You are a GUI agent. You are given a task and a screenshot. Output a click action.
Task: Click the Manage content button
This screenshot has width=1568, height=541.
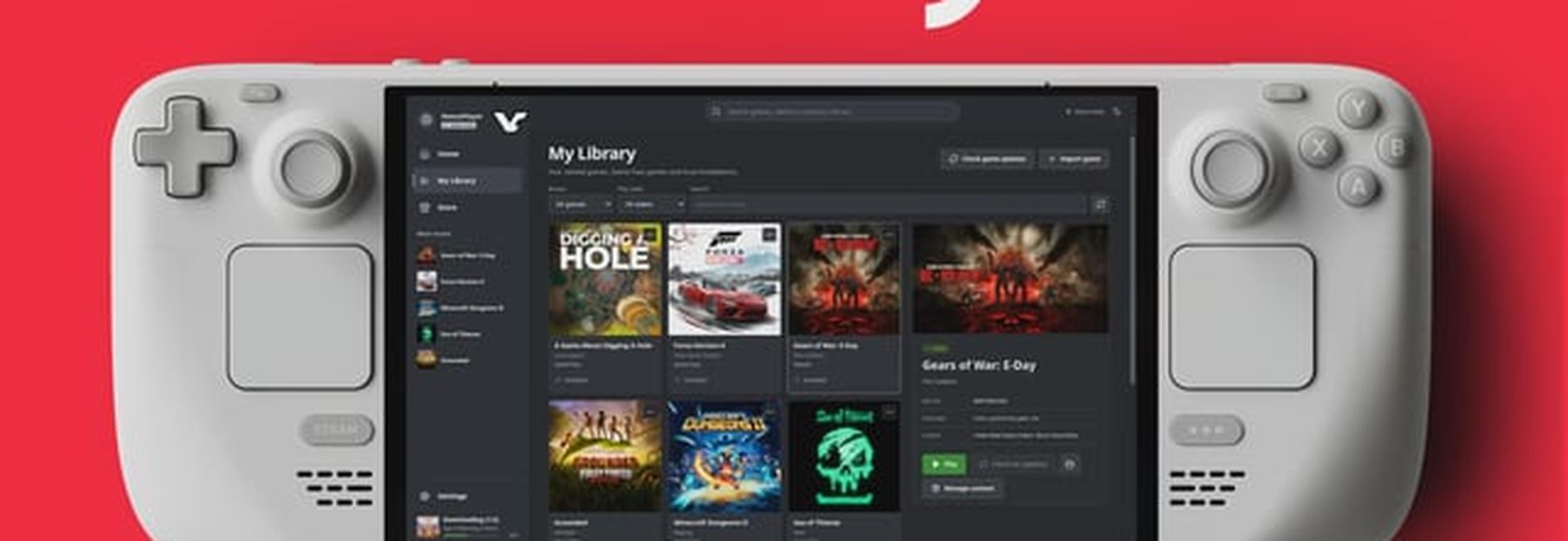coord(962,489)
